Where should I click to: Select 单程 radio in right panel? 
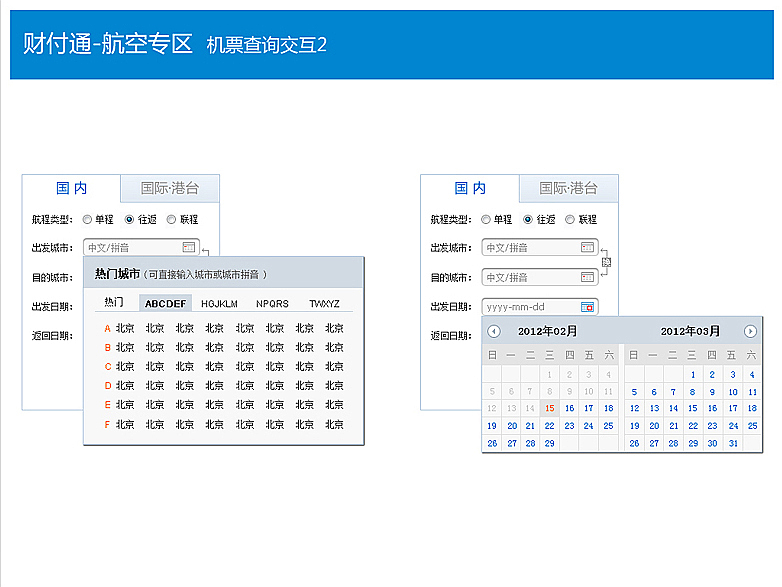486,219
